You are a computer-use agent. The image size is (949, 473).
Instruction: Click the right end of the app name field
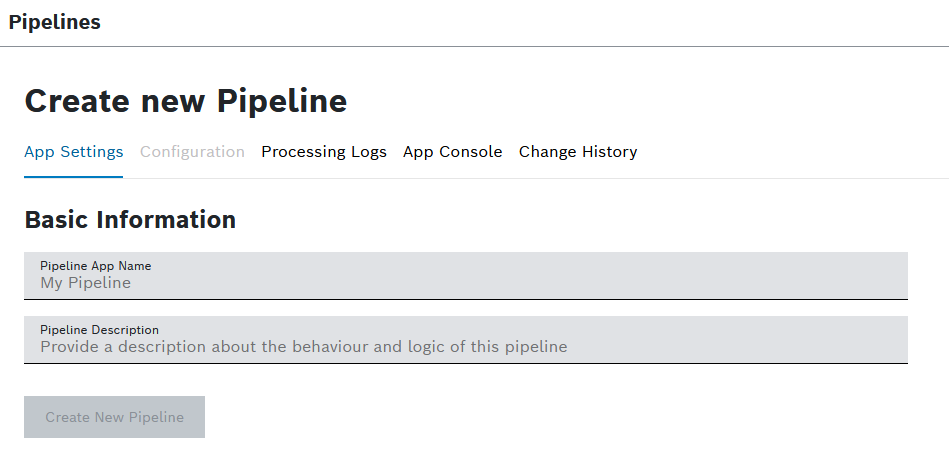click(x=890, y=276)
